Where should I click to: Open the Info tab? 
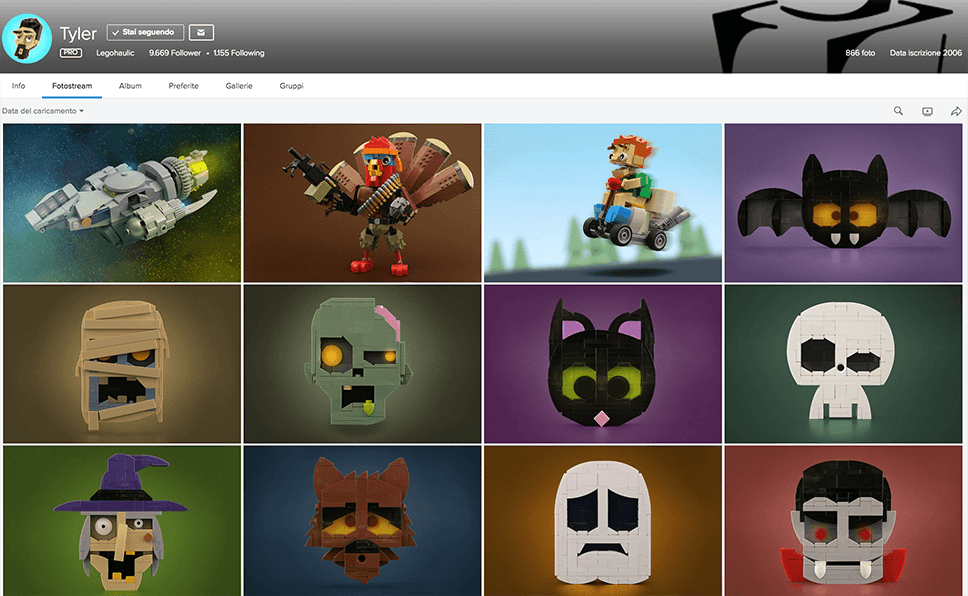pyautogui.click(x=19, y=86)
